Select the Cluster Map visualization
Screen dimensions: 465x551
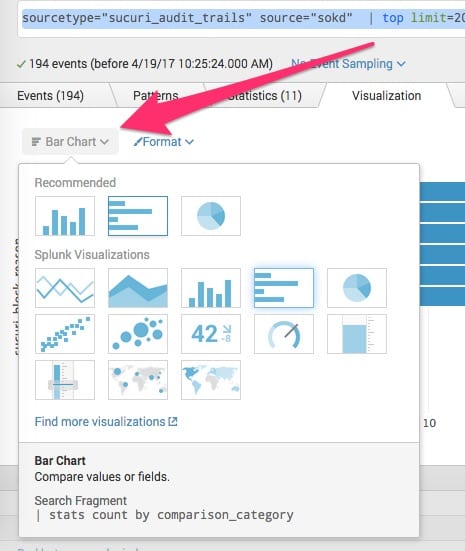pos(138,380)
